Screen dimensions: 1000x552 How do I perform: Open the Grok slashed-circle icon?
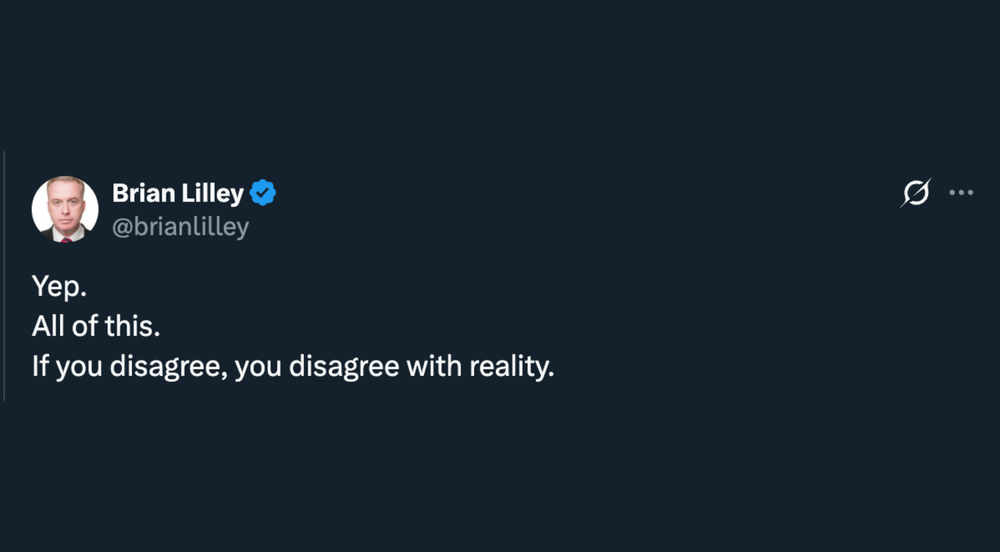point(915,193)
